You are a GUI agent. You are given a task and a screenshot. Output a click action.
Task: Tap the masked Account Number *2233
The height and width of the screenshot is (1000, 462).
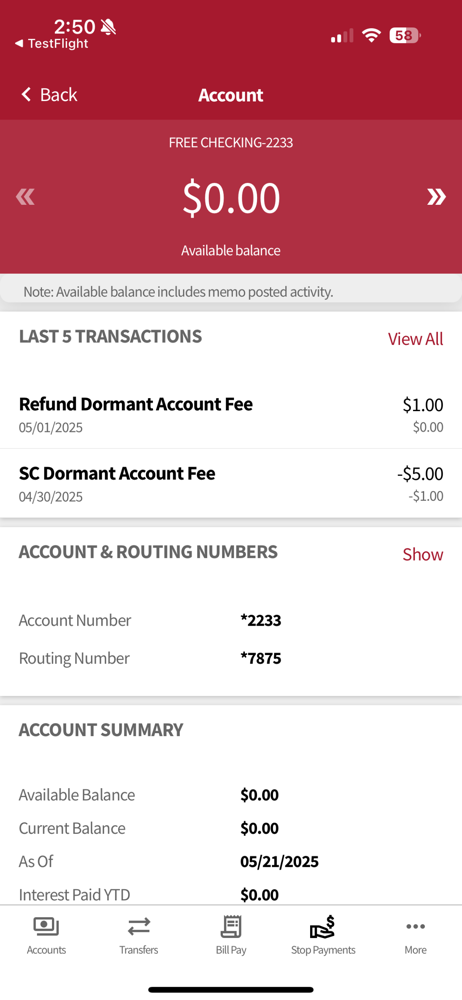260,621
